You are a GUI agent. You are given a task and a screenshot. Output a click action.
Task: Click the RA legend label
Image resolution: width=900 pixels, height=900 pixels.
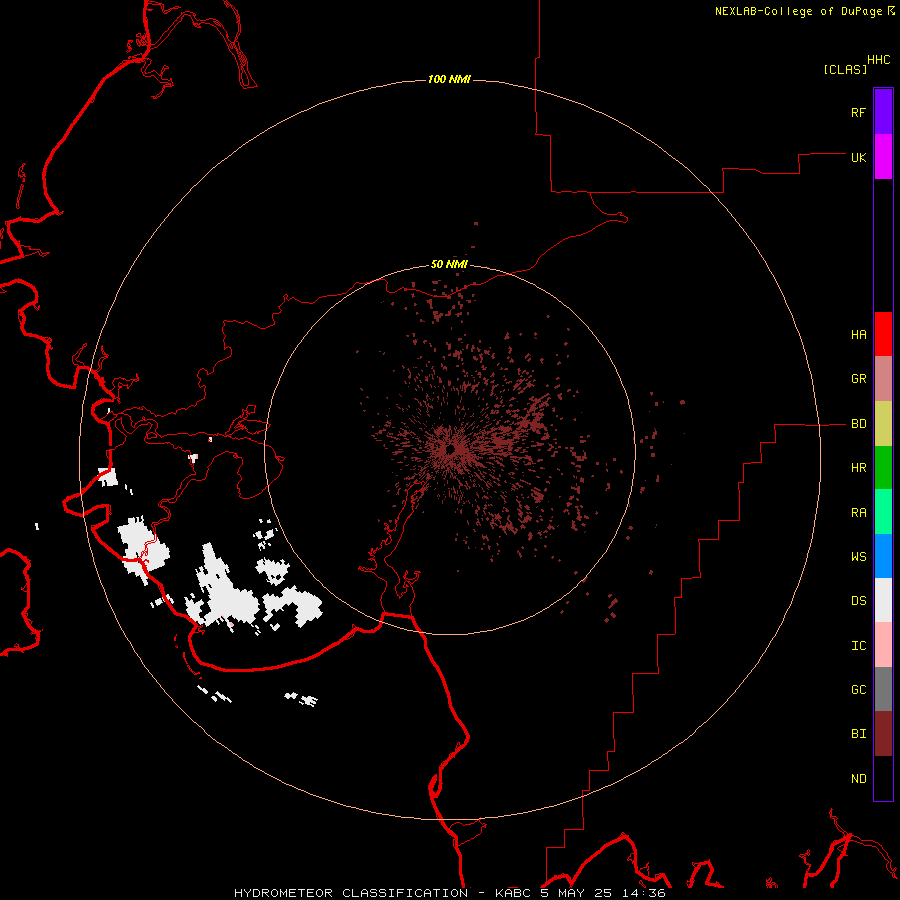858,513
